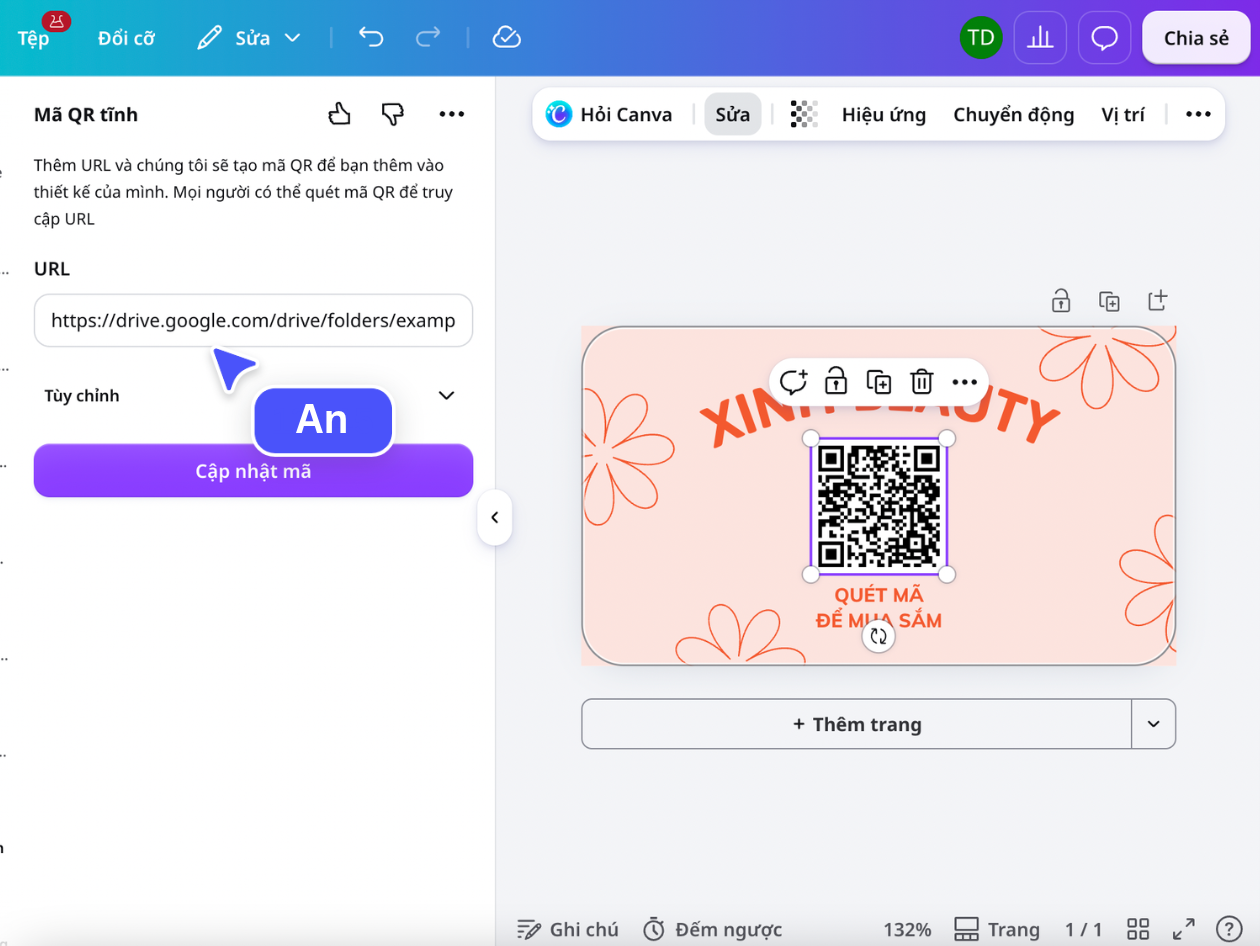This screenshot has height=946, width=1260.
Task: Duplicate the selected QR code element
Action: 879,381
